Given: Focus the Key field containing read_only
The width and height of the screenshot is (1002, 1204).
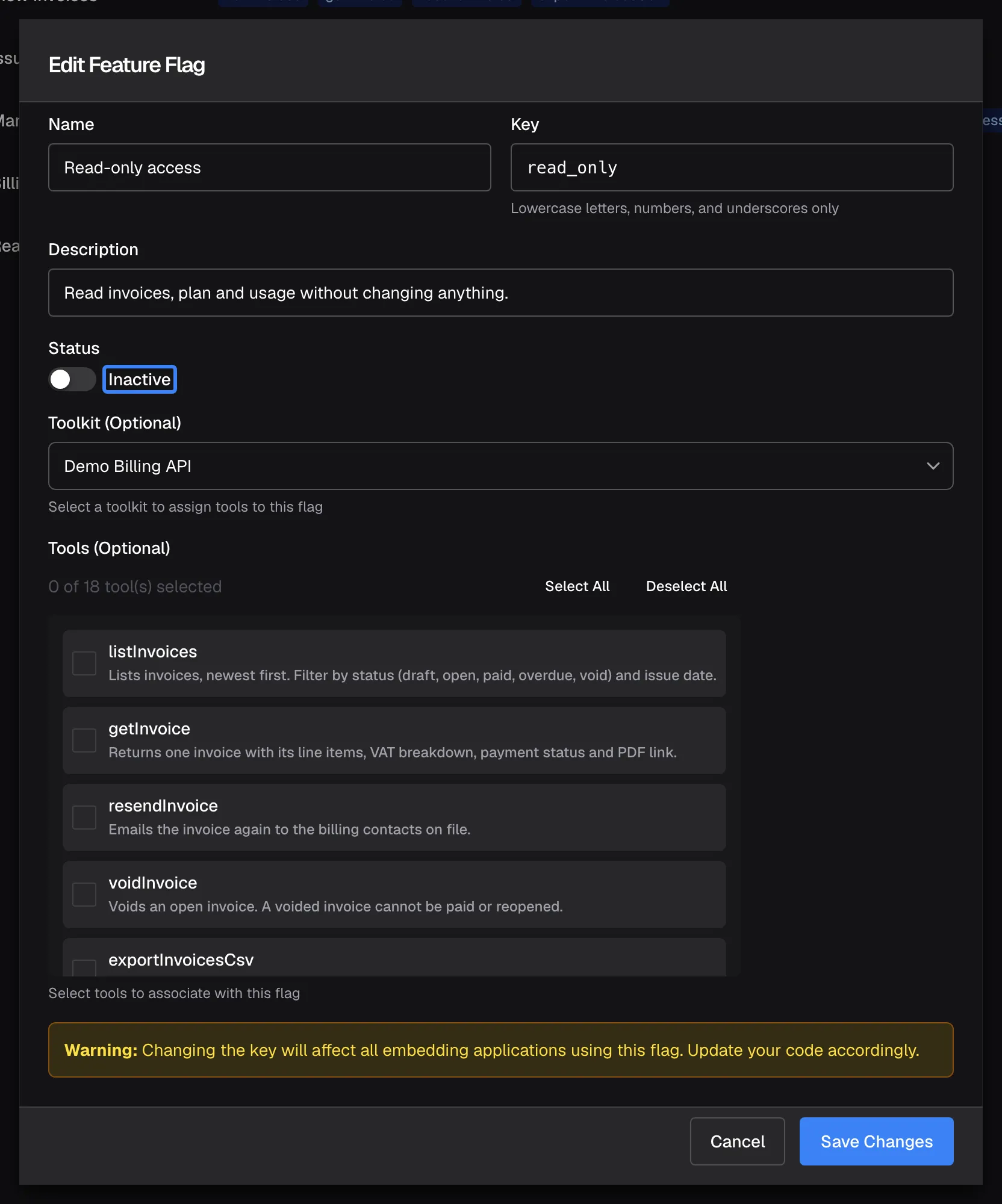Looking at the screenshot, I should (x=732, y=167).
